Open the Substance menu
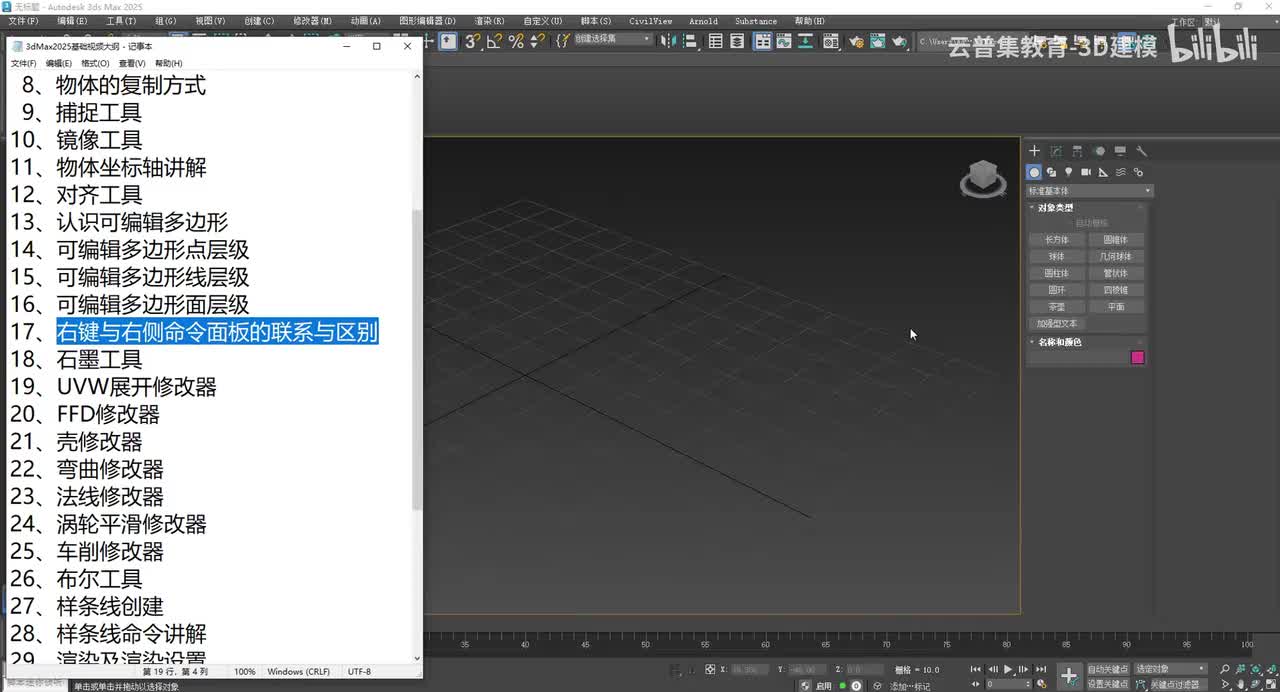This screenshot has width=1280, height=692. click(756, 21)
